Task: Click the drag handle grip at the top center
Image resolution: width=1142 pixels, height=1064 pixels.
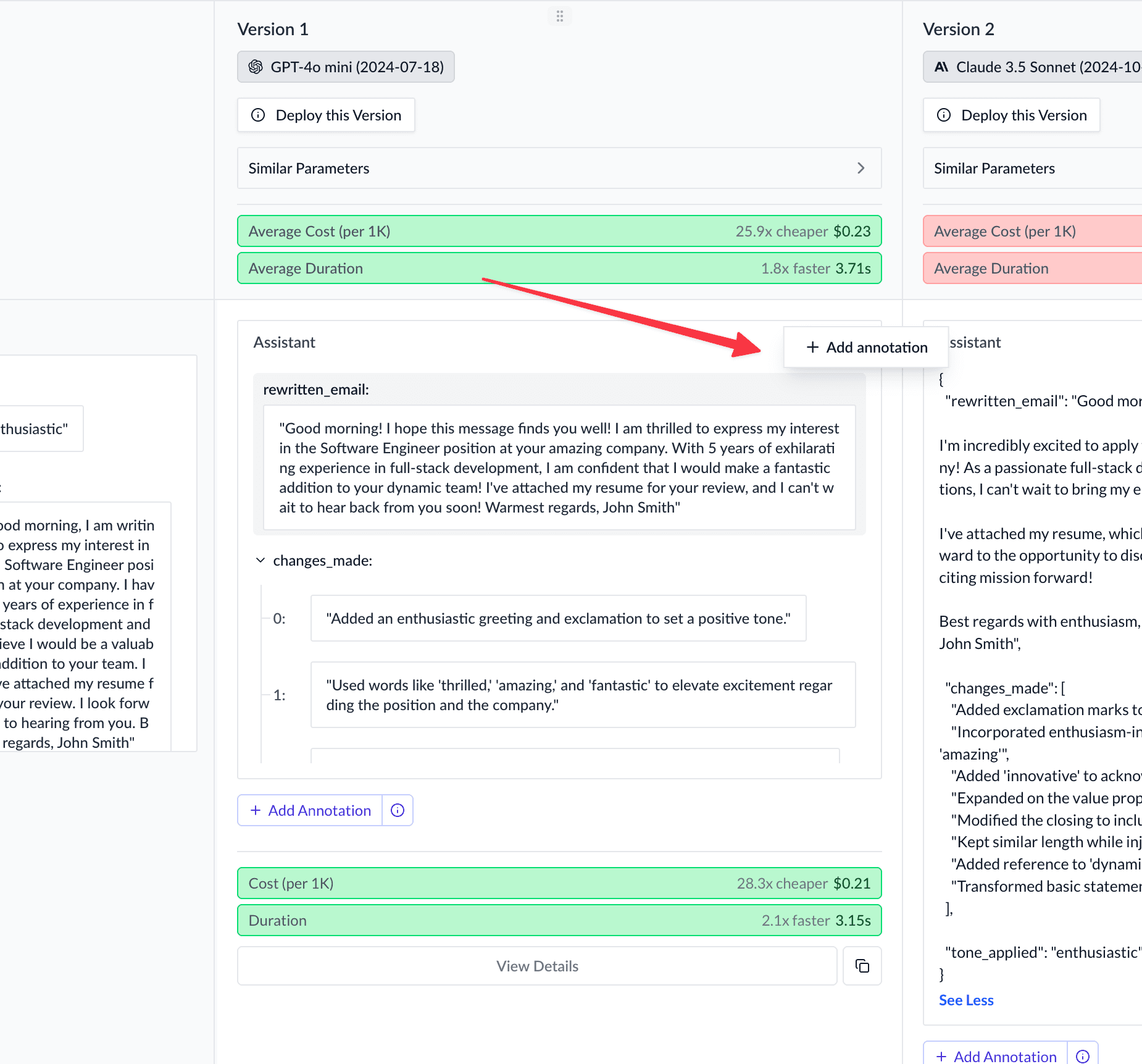Action: [559, 16]
